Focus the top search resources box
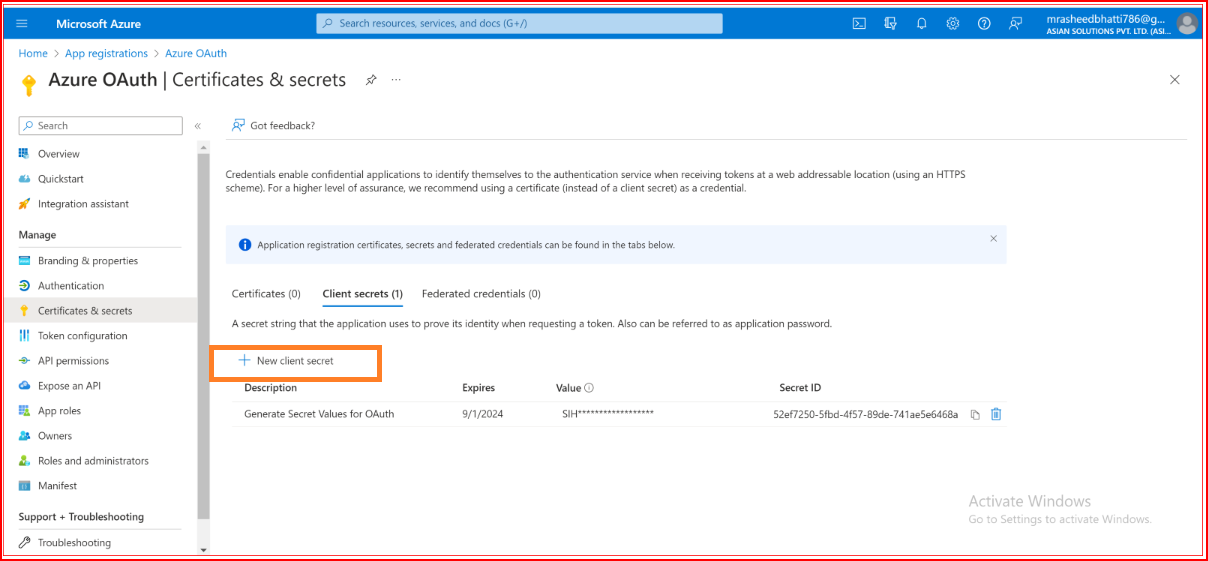This screenshot has width=1208, height=561. pos(519,23)
